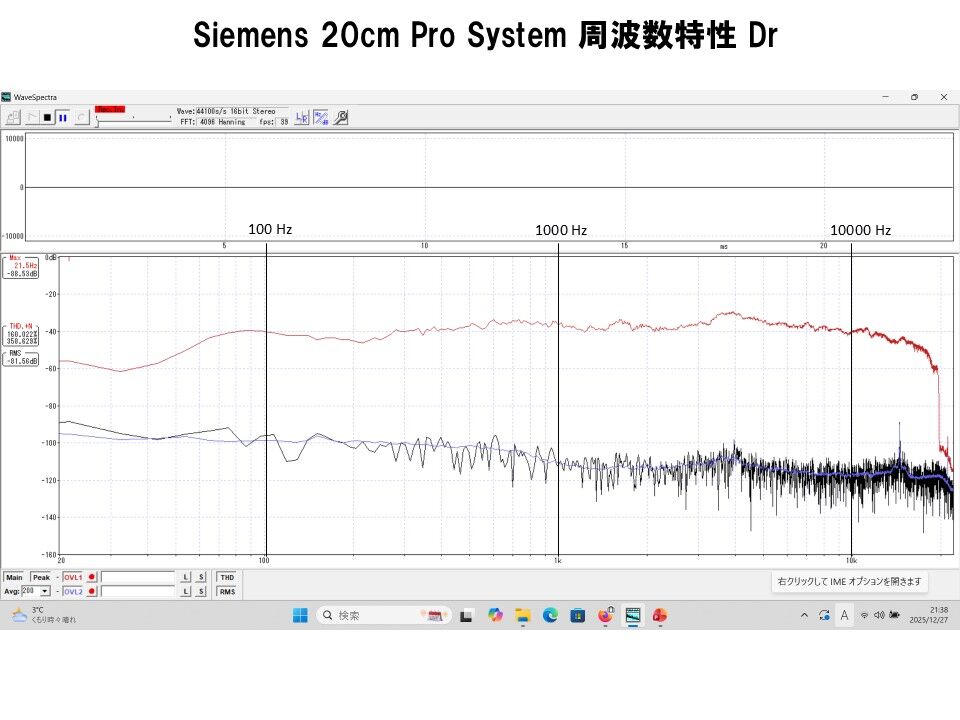Click the S save button for OVL2

[x=201, y=591]
